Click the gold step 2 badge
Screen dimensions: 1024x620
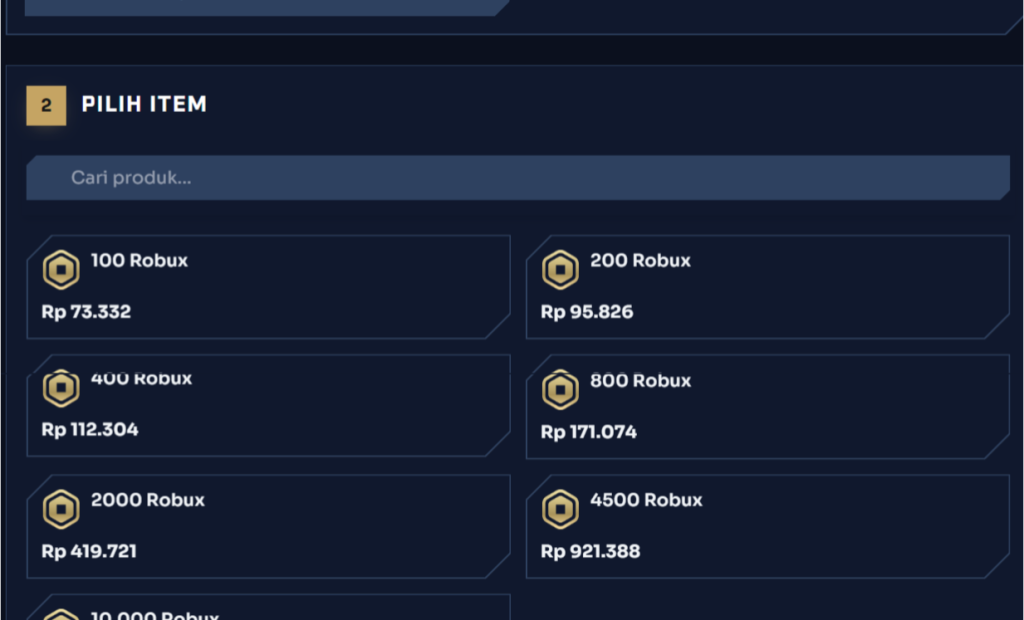[46, 105]
